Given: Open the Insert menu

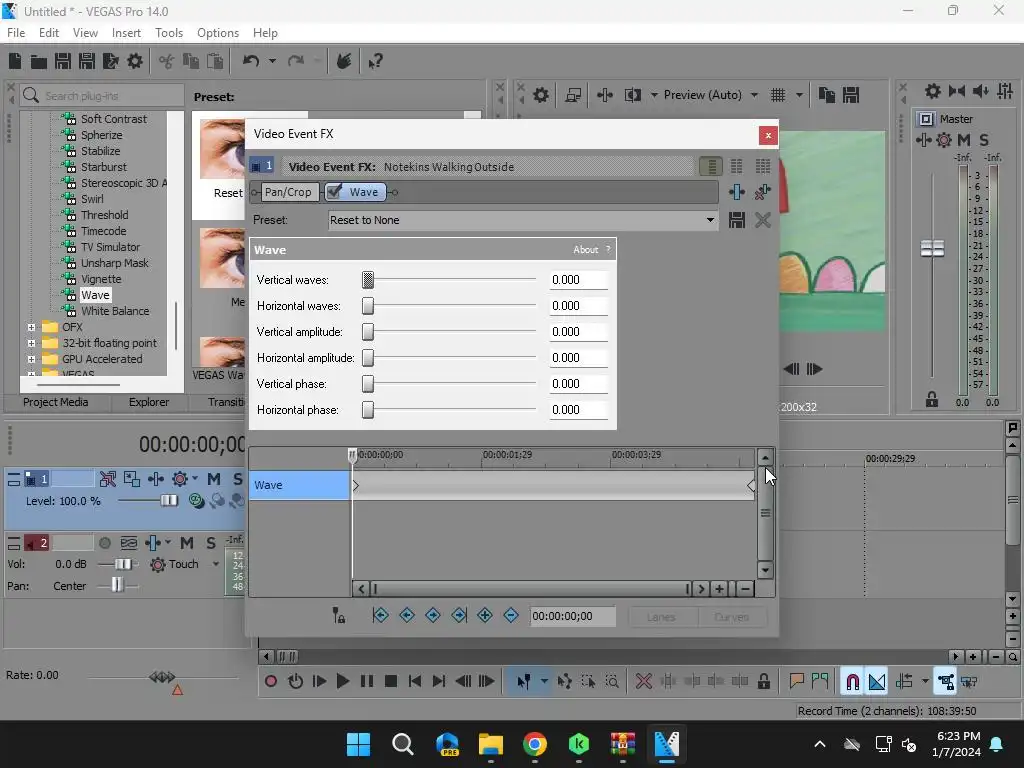Looking at the screenshot, I should pyautogui.click(x=126, y=33).
